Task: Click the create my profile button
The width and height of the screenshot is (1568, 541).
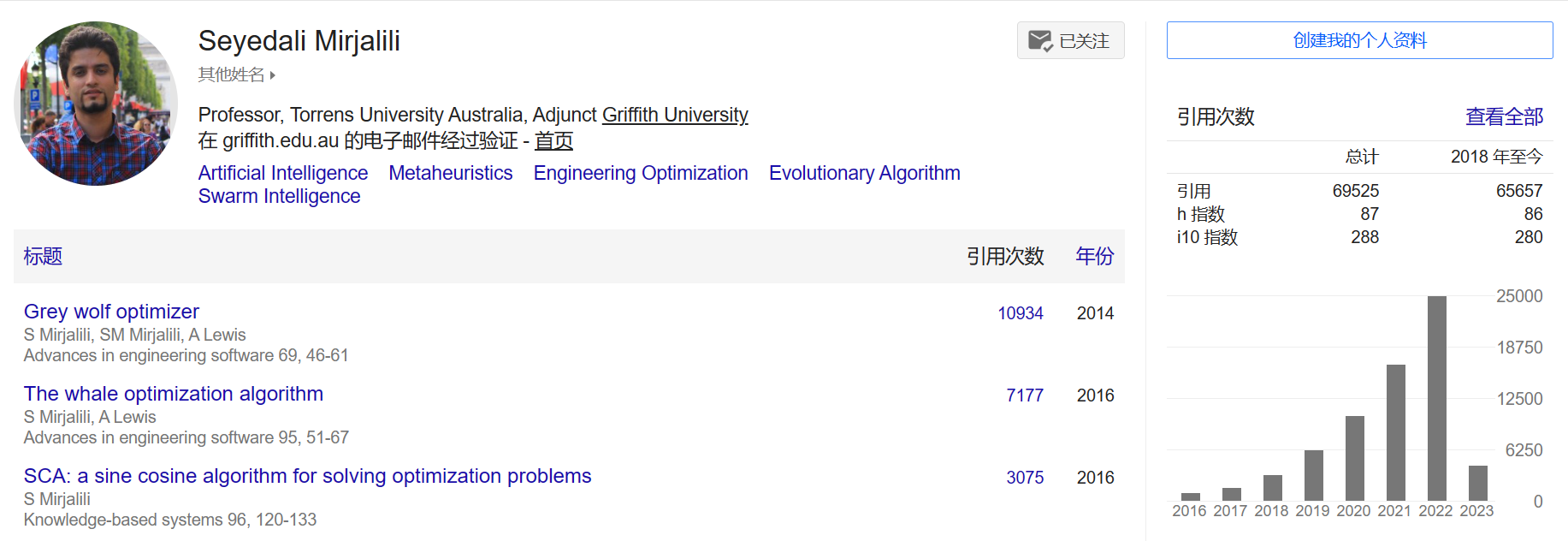Action: pos(1359,40)
